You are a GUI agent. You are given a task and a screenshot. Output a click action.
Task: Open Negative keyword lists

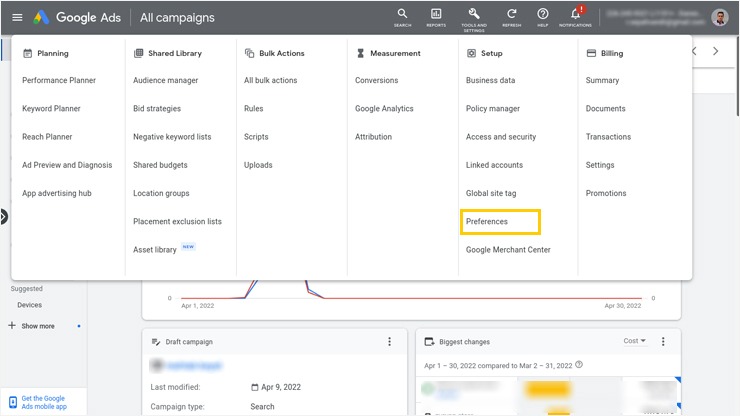pyautogui.click(x=172, y=137)
